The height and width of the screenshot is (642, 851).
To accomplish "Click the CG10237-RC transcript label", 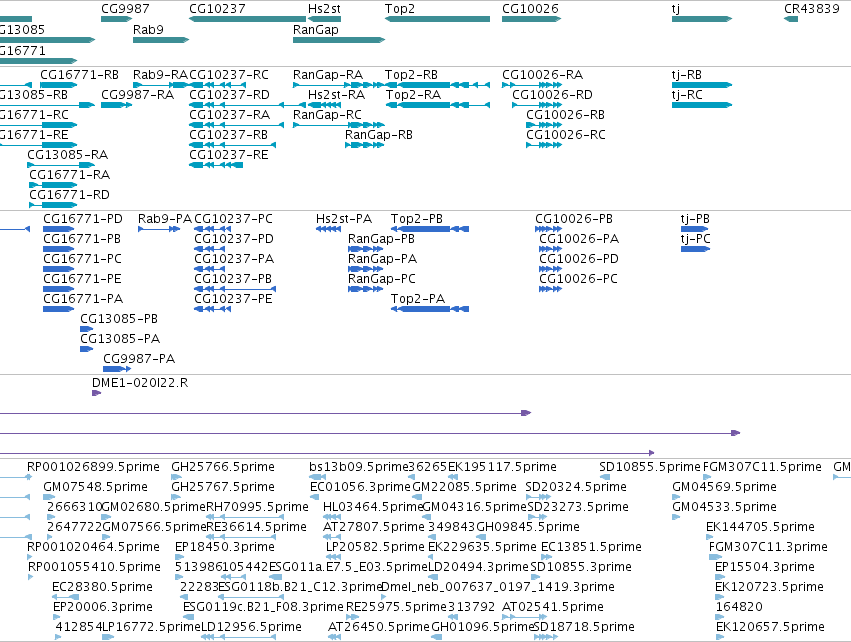I will [x=228, y=74].
